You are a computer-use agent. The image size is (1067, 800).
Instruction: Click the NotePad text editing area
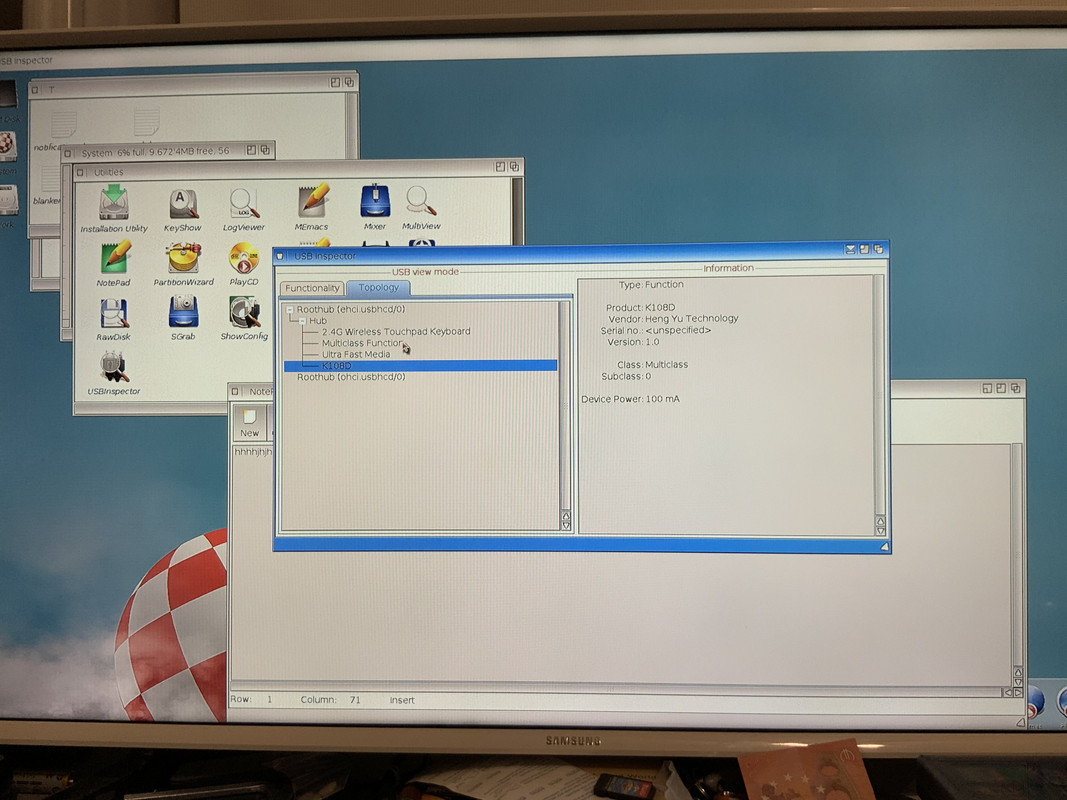coord(619,565)
